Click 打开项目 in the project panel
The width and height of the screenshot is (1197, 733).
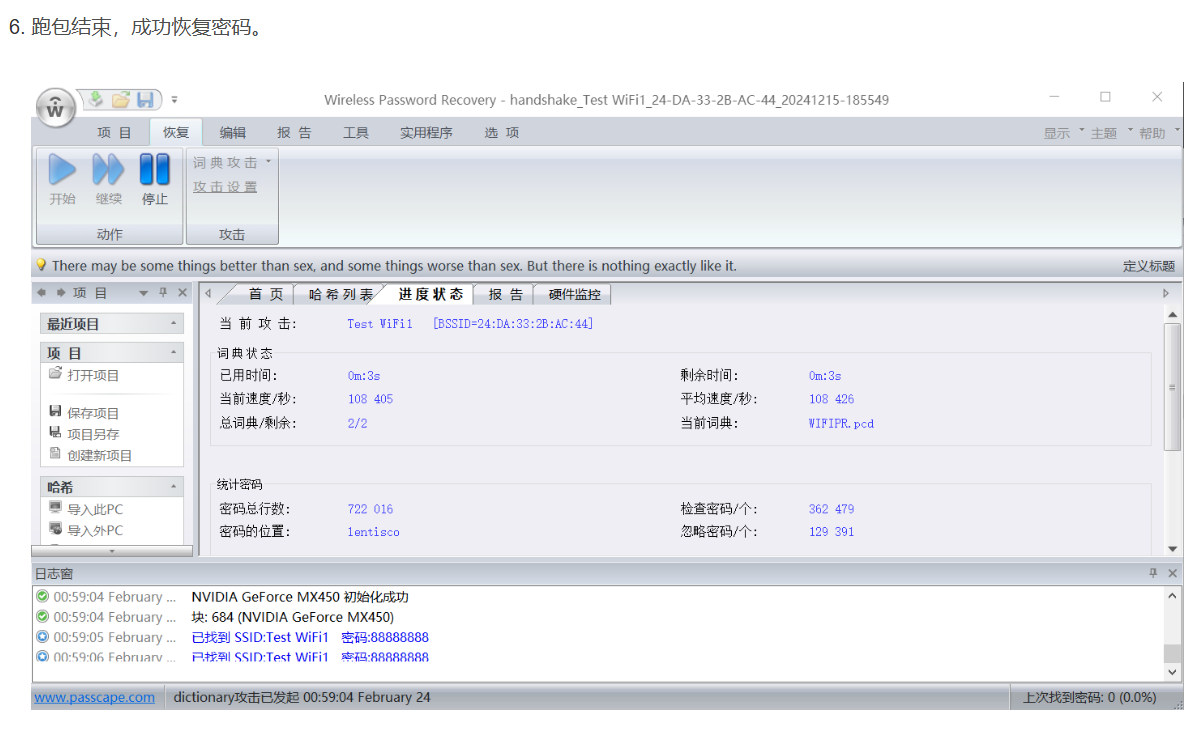point(92,375)
